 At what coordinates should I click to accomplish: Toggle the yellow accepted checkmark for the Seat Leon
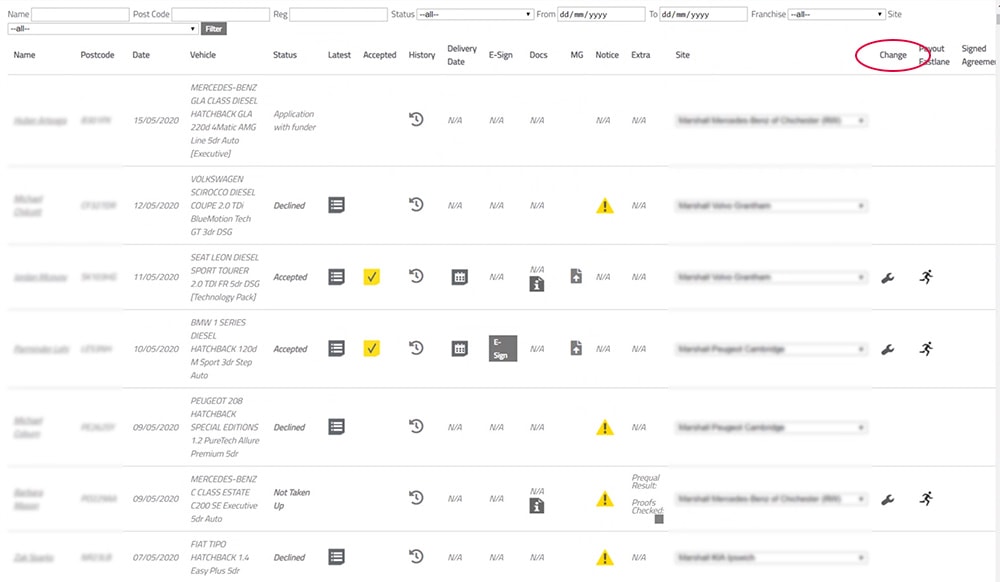(x=371, y=277)
